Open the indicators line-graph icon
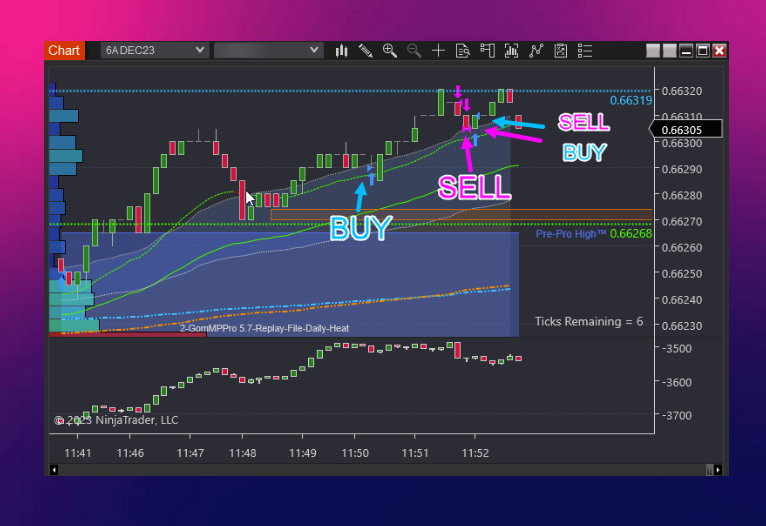 tap(536, 50)
